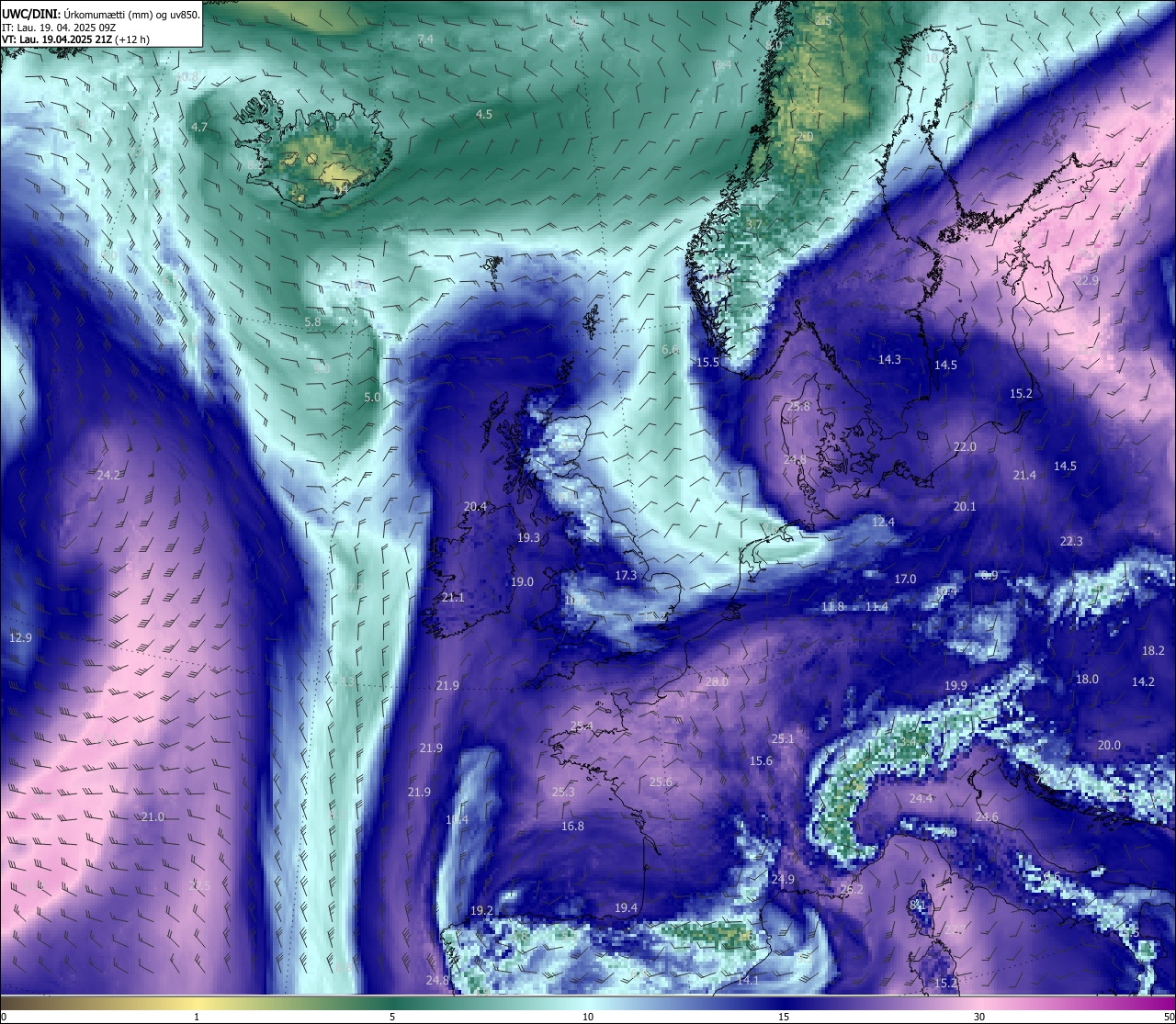
Task: Click the map value '25.6'
Action: pos(661,782)
